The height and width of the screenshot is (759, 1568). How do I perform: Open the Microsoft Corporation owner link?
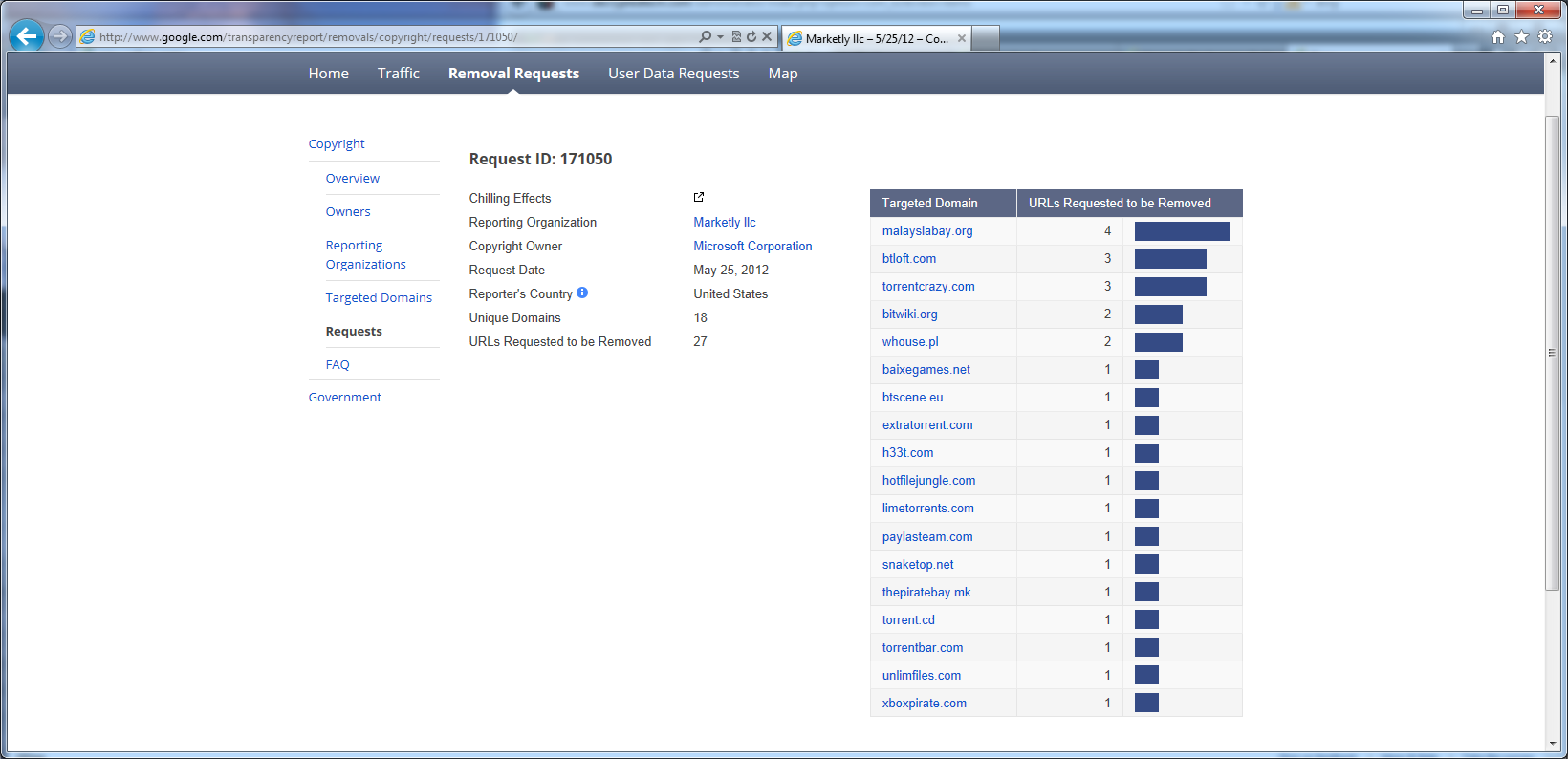coord(752,246)
